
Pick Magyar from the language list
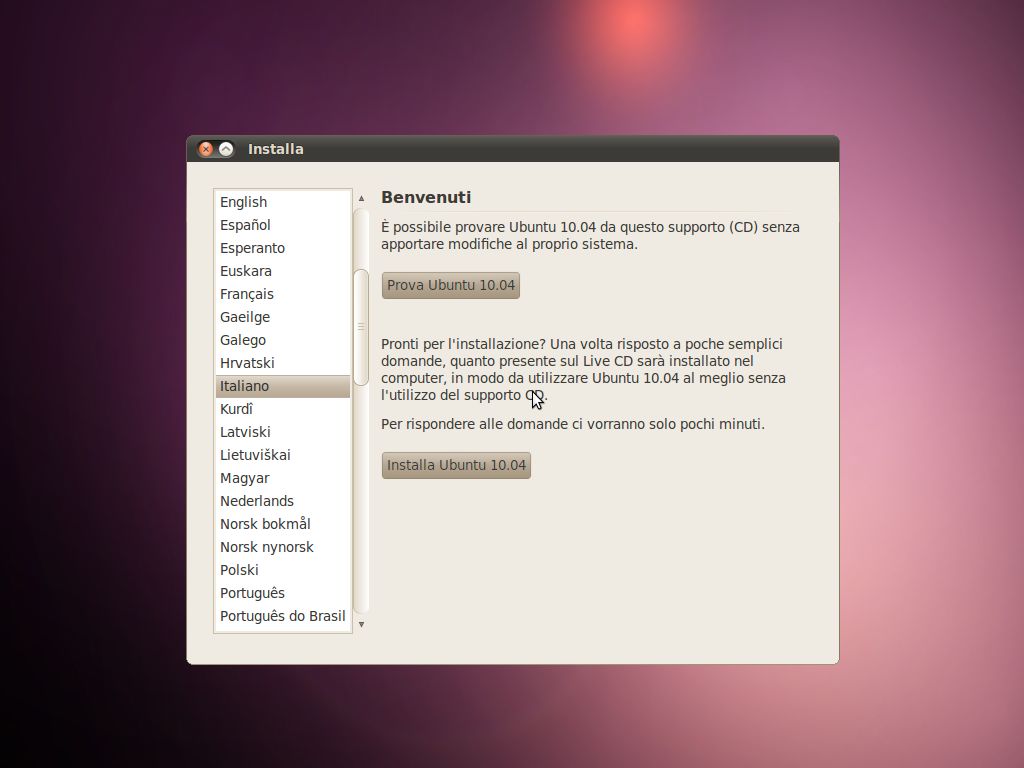pyautogui.click(x=283, y=478)
